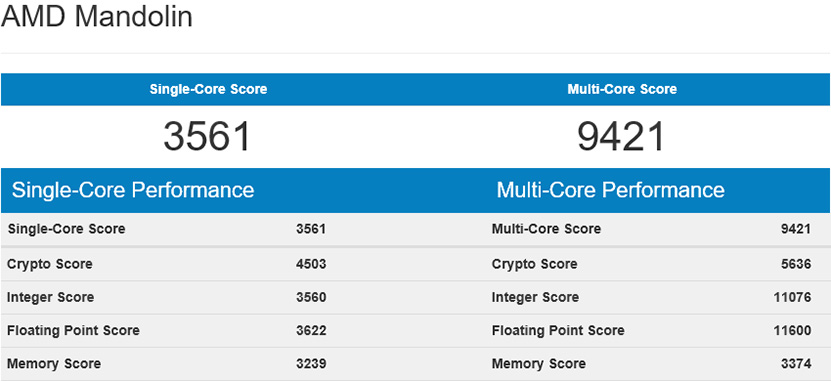Viewport: 831px width, 381px height.
Task: Click the 11600 floating point value
Action: click(x=792, y=331)
